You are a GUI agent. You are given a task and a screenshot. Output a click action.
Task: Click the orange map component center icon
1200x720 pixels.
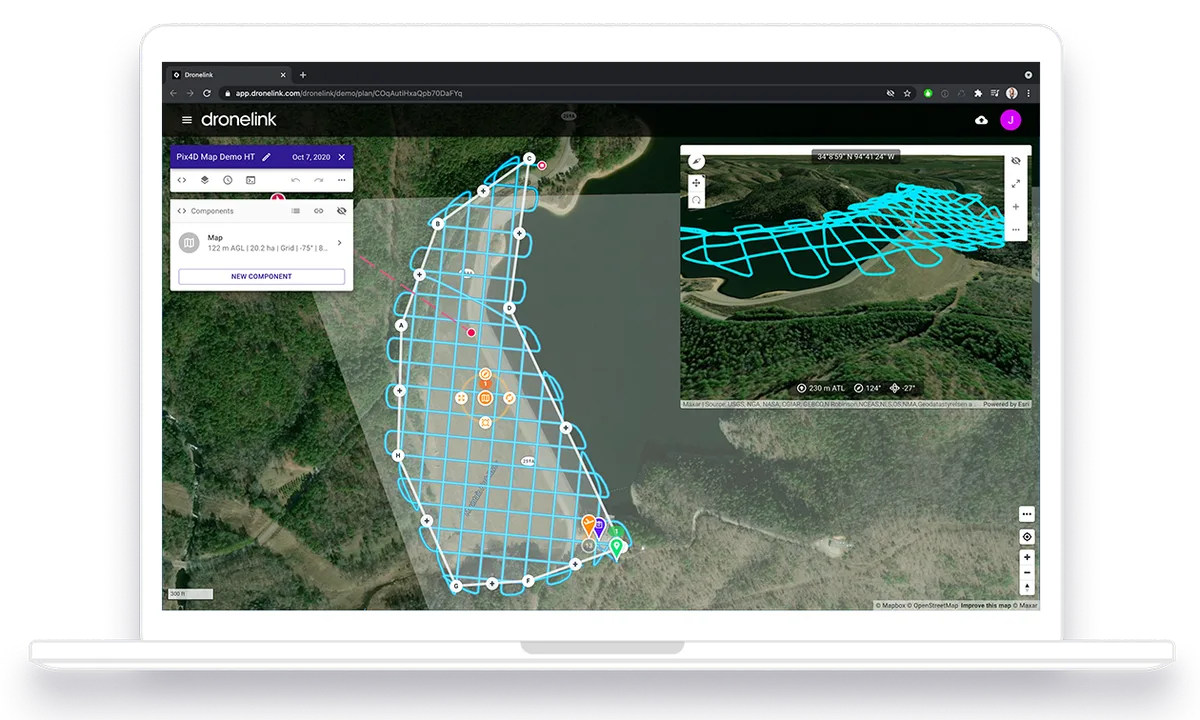(x=485, y=398)
